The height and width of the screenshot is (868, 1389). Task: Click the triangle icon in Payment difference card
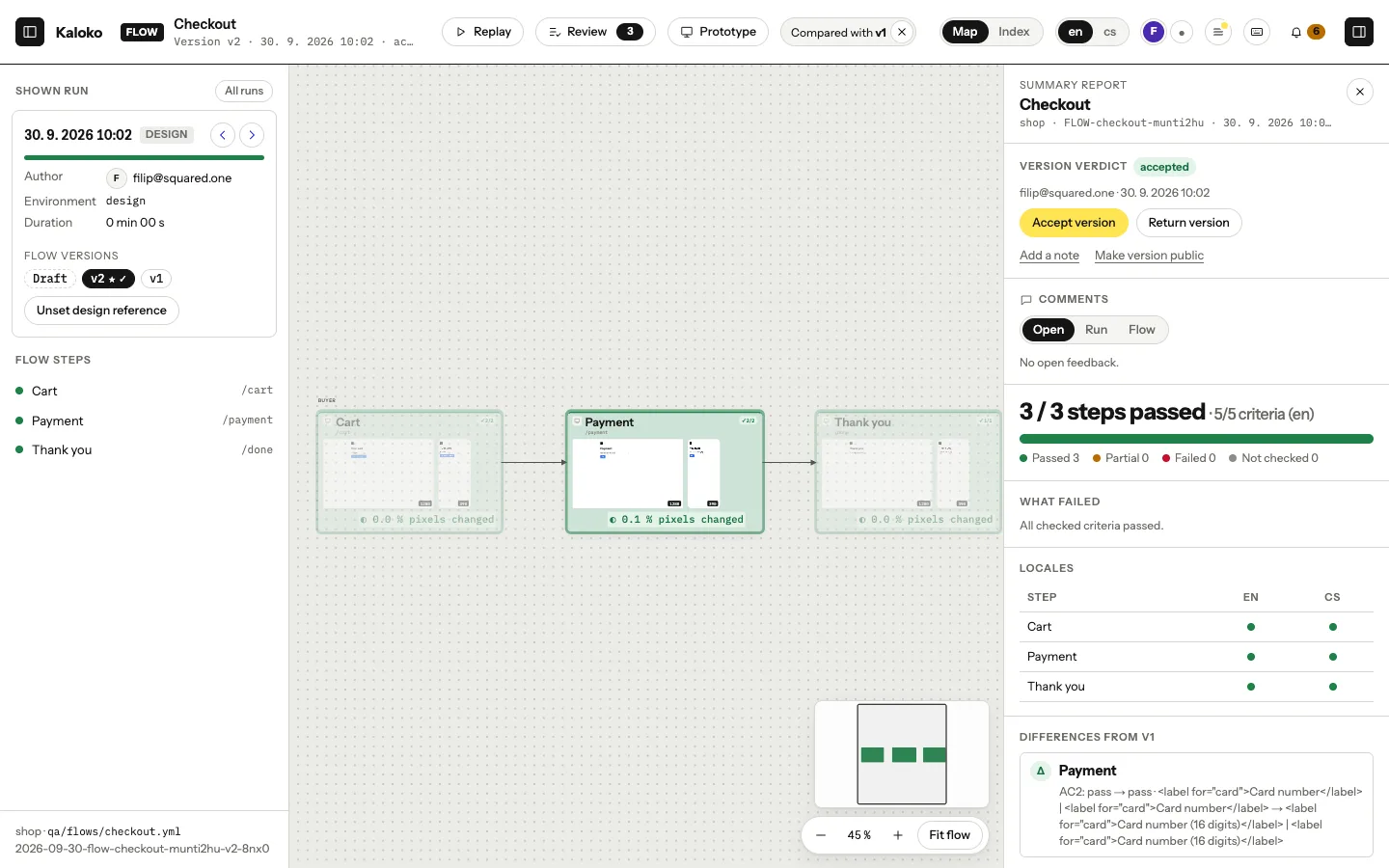[x=1041, y=771]
